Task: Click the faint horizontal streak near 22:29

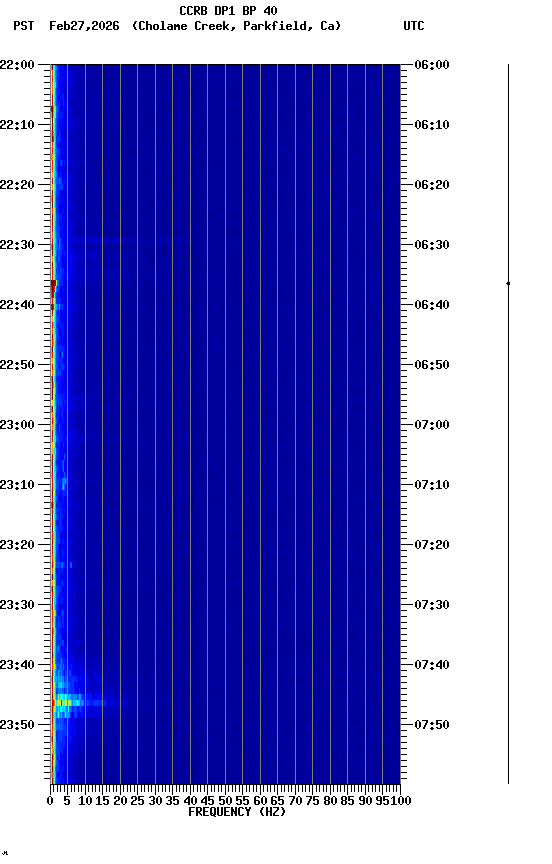Action: click(105, 241)
